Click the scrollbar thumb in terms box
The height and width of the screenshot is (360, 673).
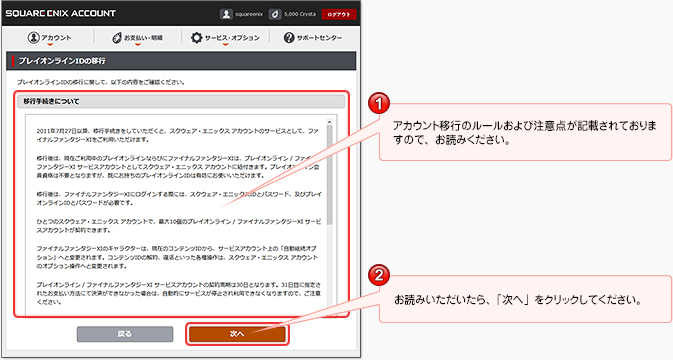click(330, 175)
